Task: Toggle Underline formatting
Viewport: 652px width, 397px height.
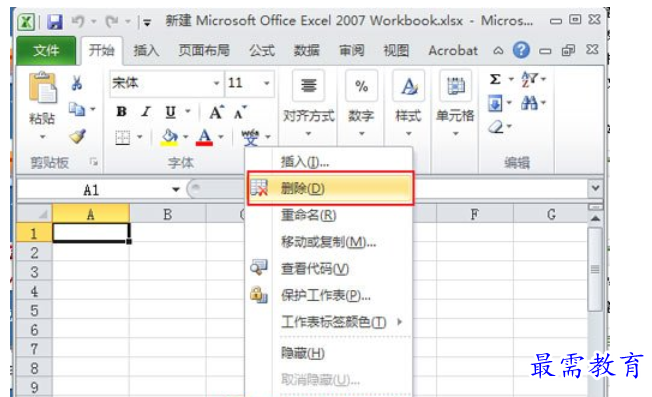Action: click(170, 112)
